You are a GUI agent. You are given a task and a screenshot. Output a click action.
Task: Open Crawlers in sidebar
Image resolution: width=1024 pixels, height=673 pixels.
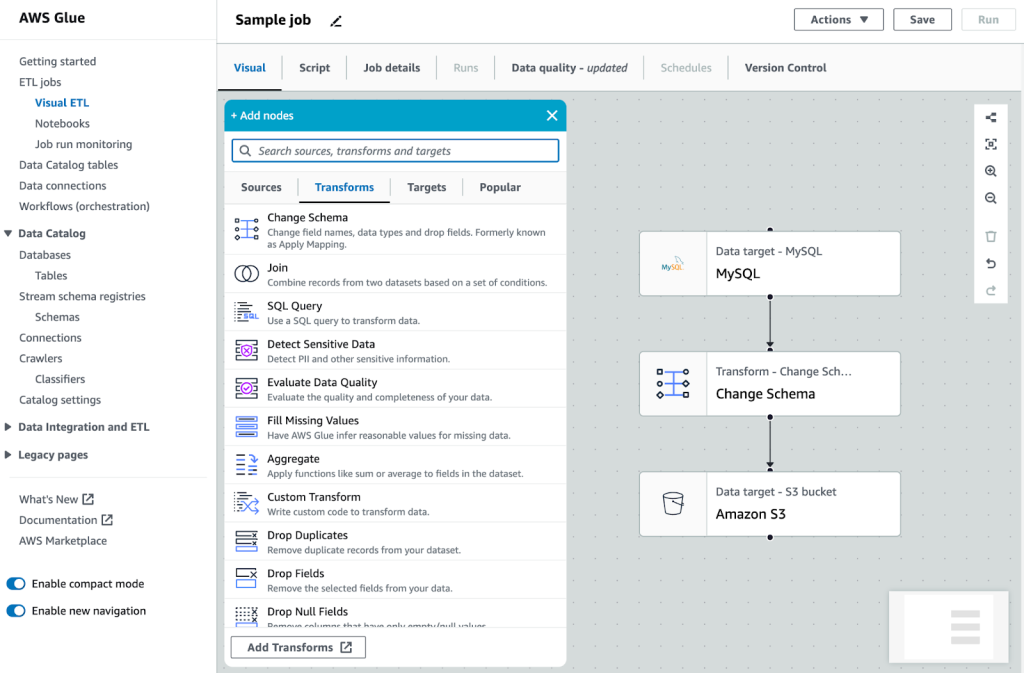[40, 358]
